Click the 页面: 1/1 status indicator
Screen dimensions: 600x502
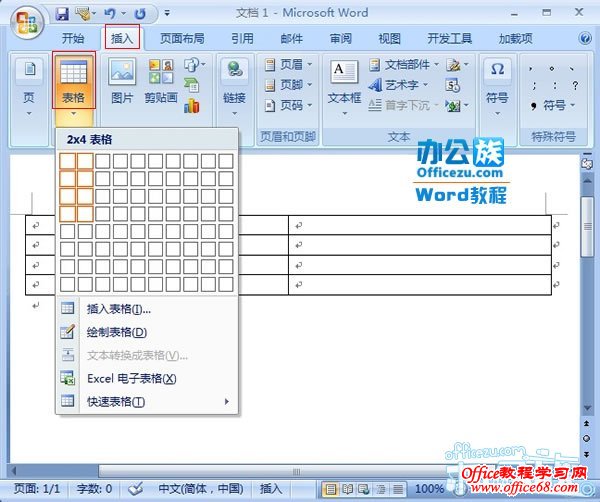pos(37,489)
